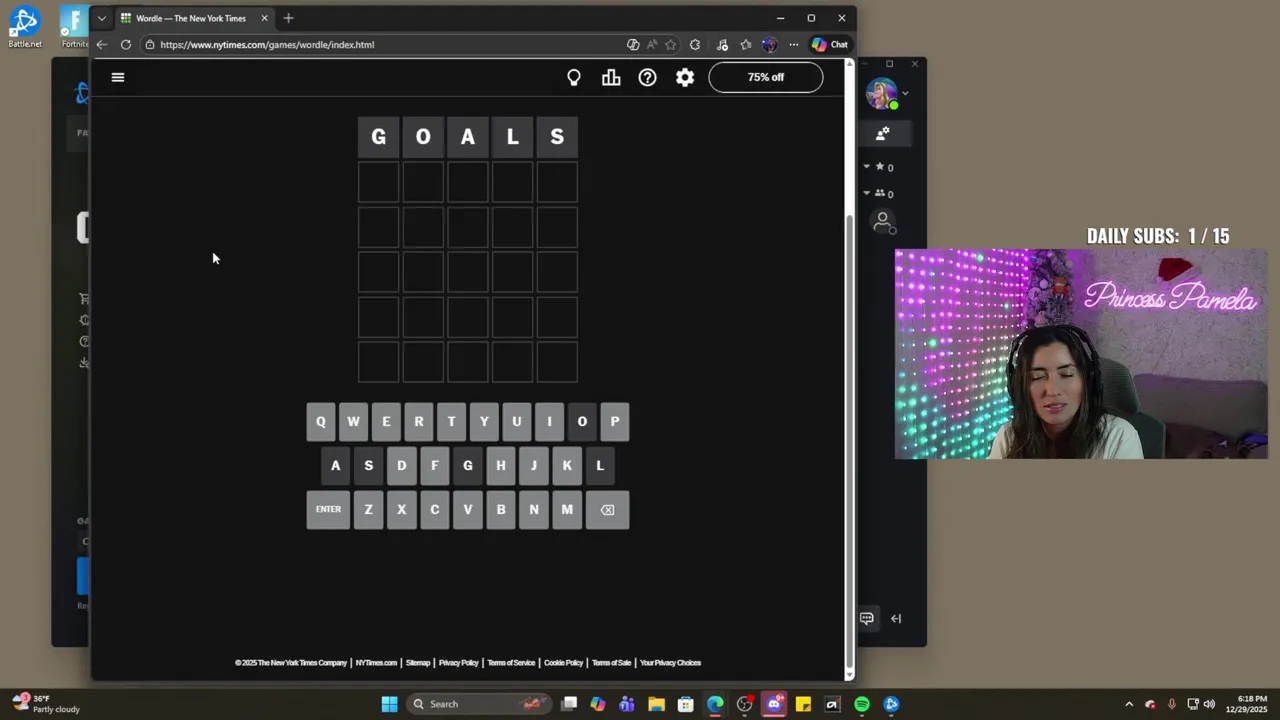Open browser profile avatar
1280x720 pixels.
click(769, 44)
